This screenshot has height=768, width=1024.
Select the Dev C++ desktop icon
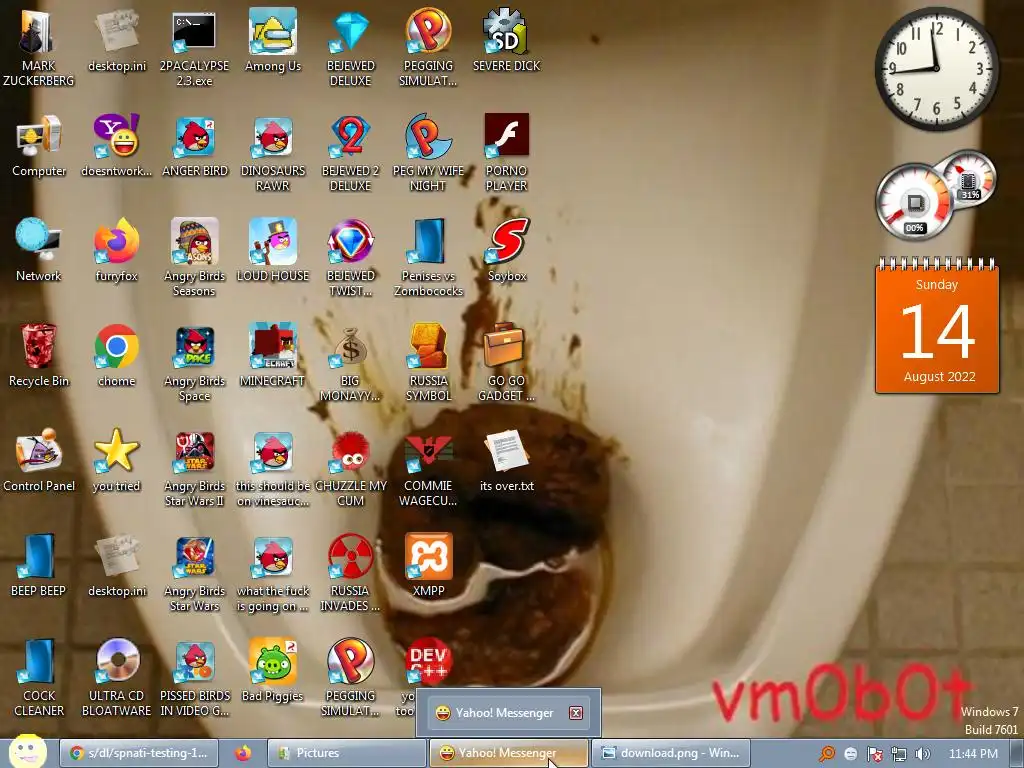[428, 661]
